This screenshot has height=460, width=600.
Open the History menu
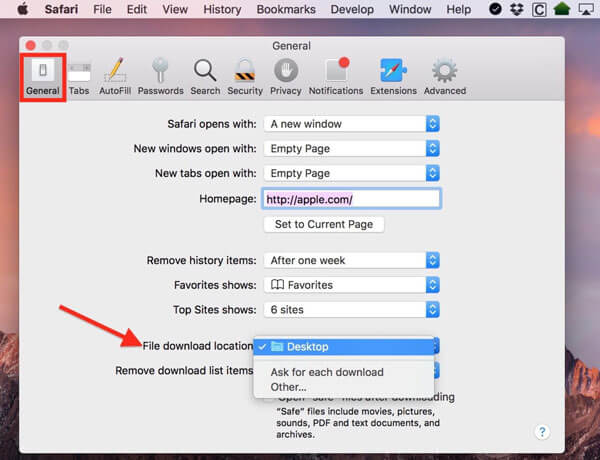tap(222, 9)
